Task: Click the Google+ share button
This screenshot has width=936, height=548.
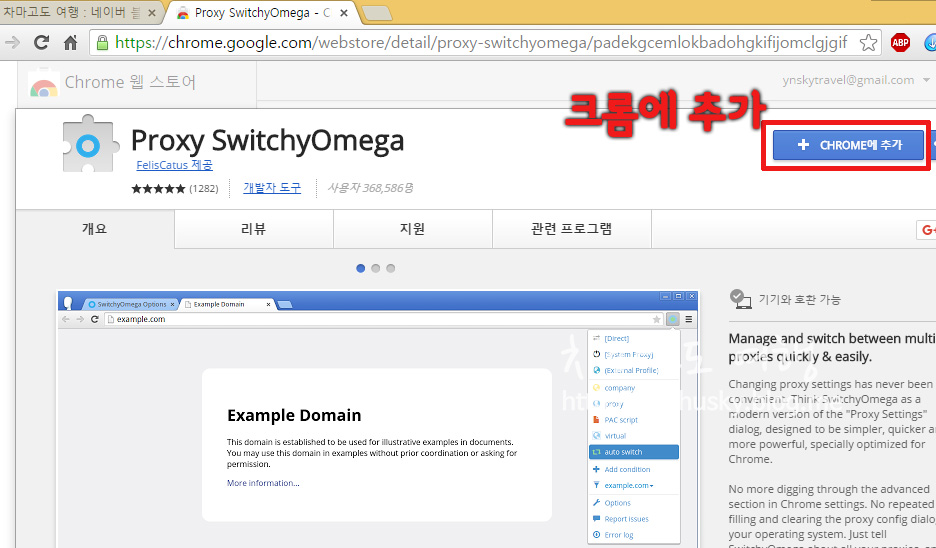Action: click(926, 230)
